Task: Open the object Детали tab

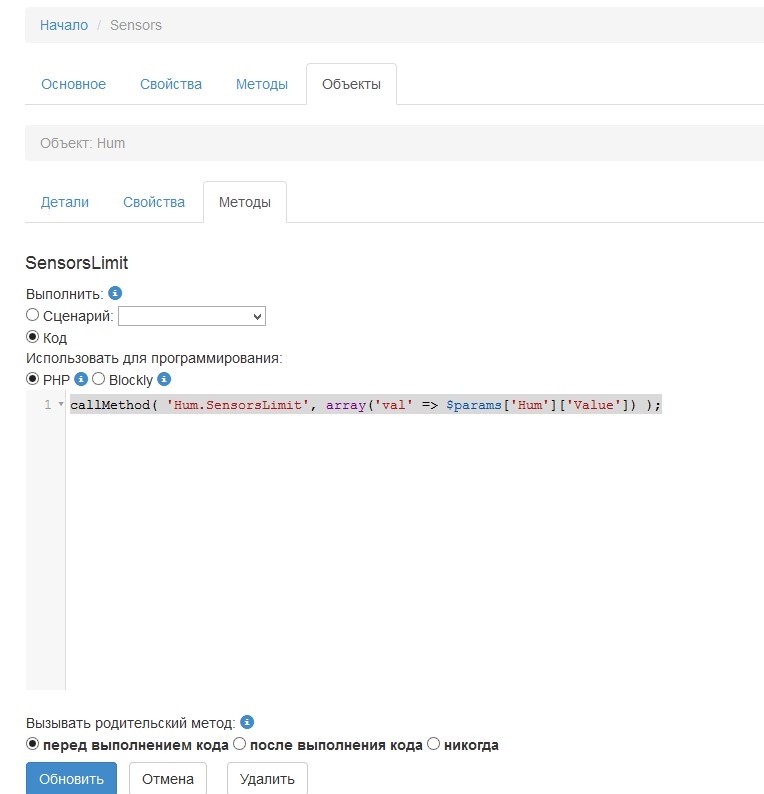Action: [x=65, y=202]
